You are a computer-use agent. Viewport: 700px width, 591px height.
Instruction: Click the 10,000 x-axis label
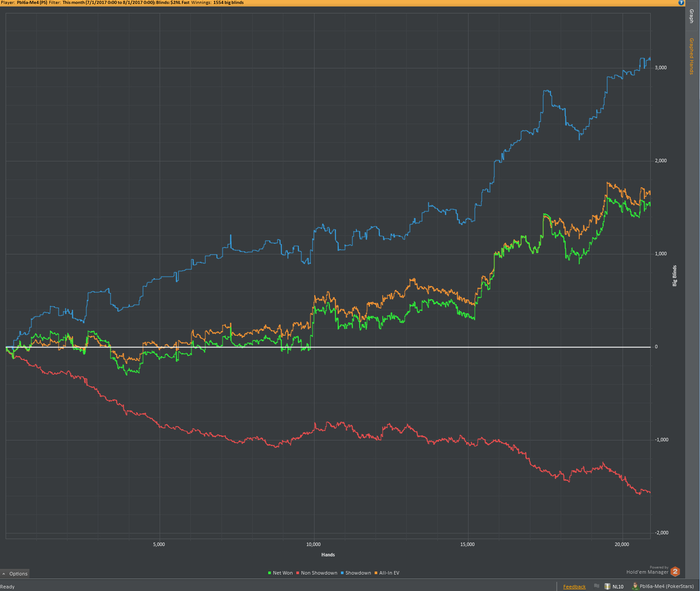[313, 544]
